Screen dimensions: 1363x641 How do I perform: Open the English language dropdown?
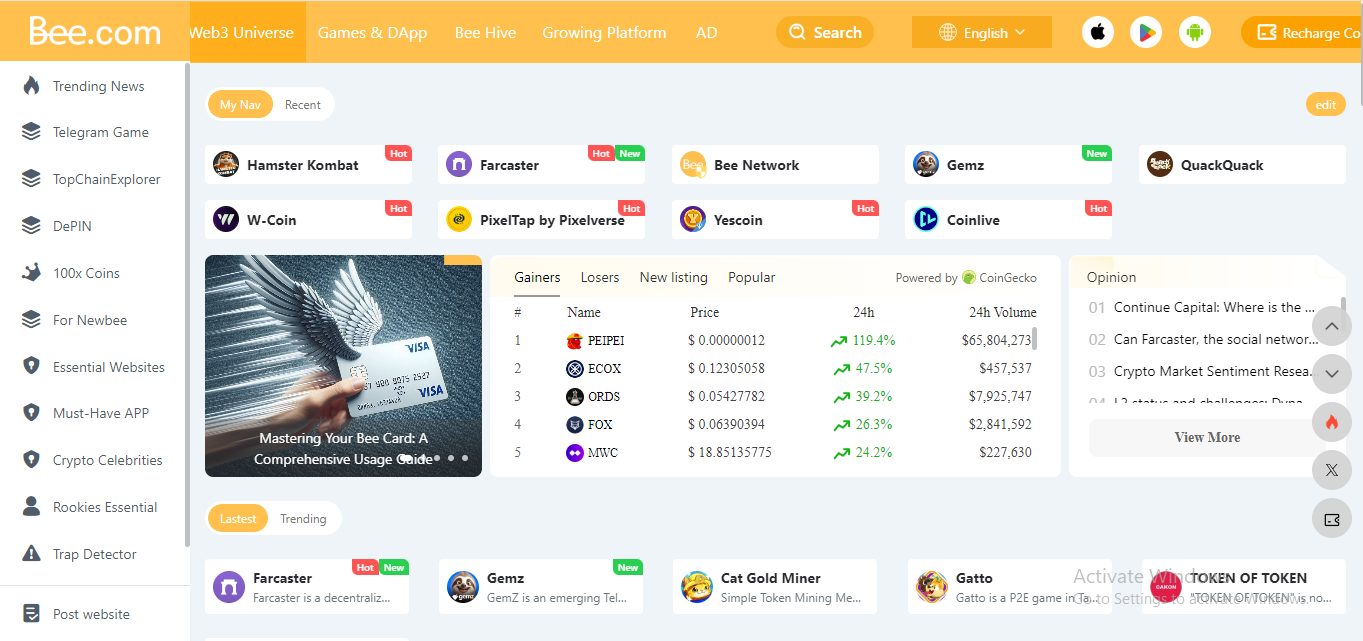click(x=982, y=32)
